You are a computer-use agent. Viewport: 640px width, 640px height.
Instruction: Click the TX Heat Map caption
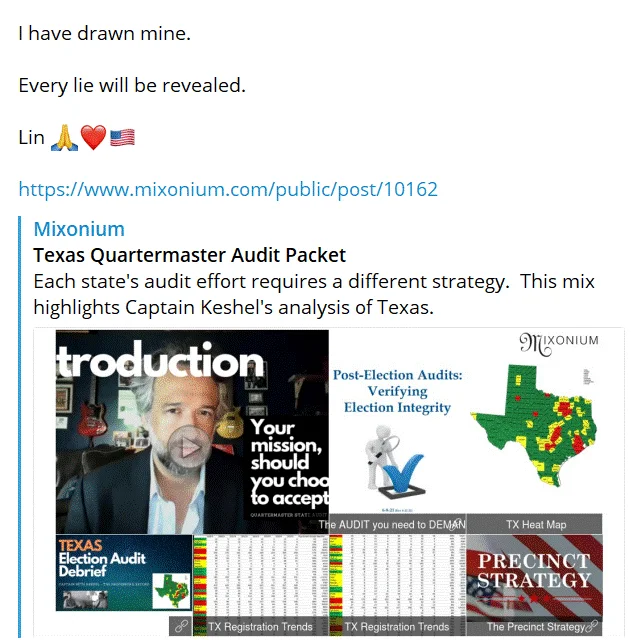pos(536,524)
